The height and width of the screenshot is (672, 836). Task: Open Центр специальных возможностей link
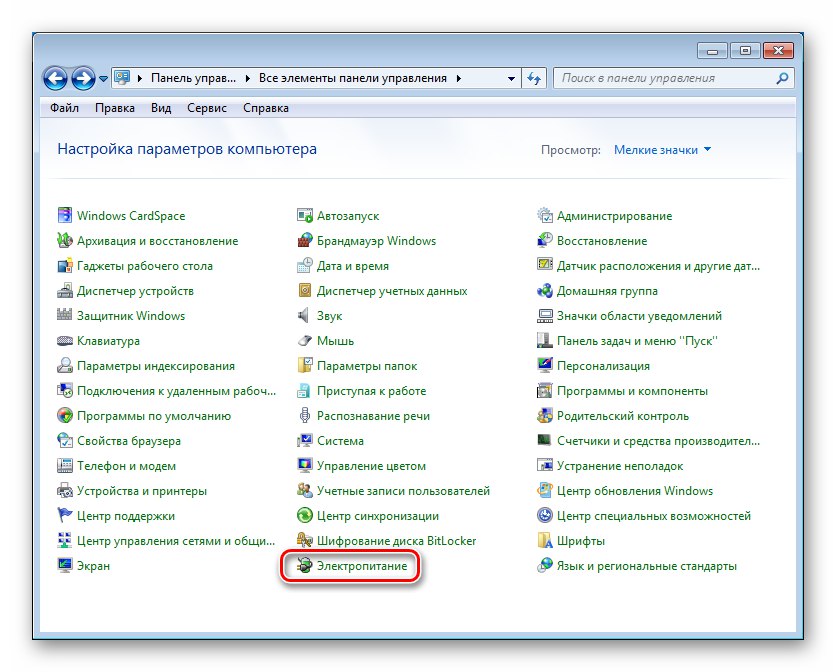pyautogui.click(x=654, y=516)
